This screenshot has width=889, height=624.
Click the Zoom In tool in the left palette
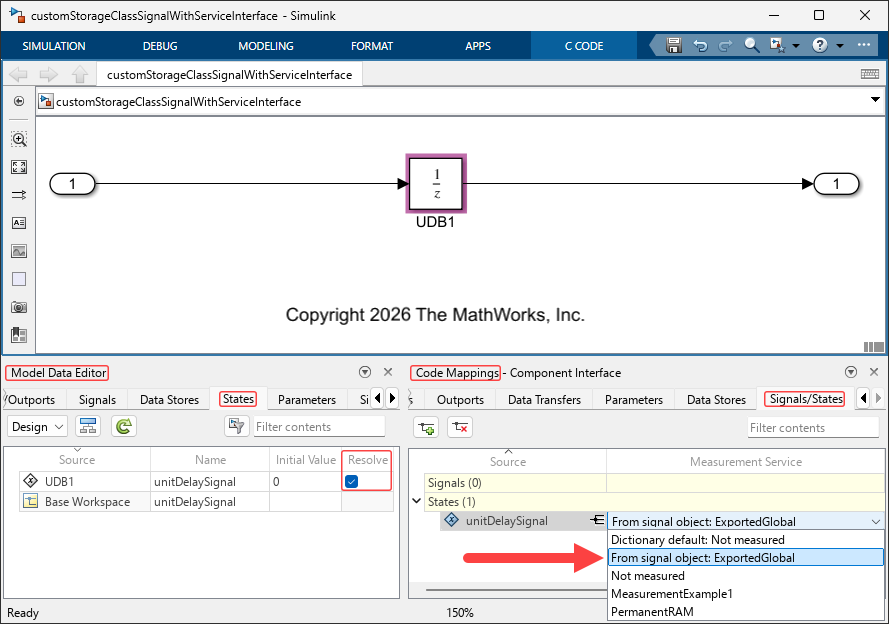(19, 139)
